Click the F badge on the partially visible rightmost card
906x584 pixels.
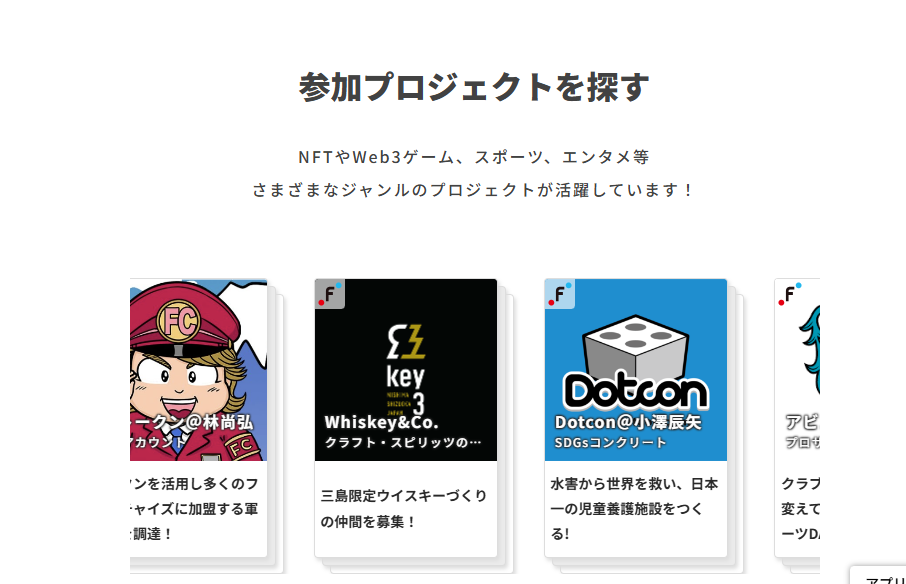tap(790, 294)
